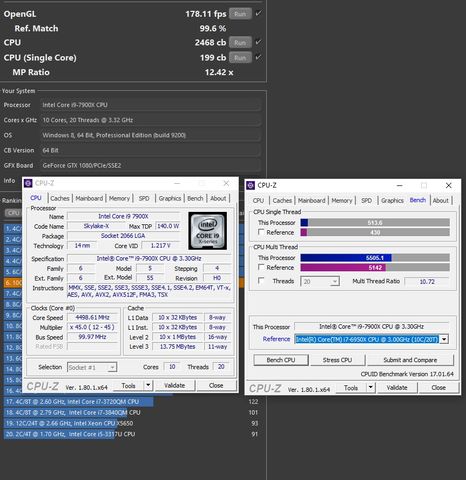Open Mainboard tab in right CPU-Z window
Viewport: 466px width, 480px height.
coord(311,200)
